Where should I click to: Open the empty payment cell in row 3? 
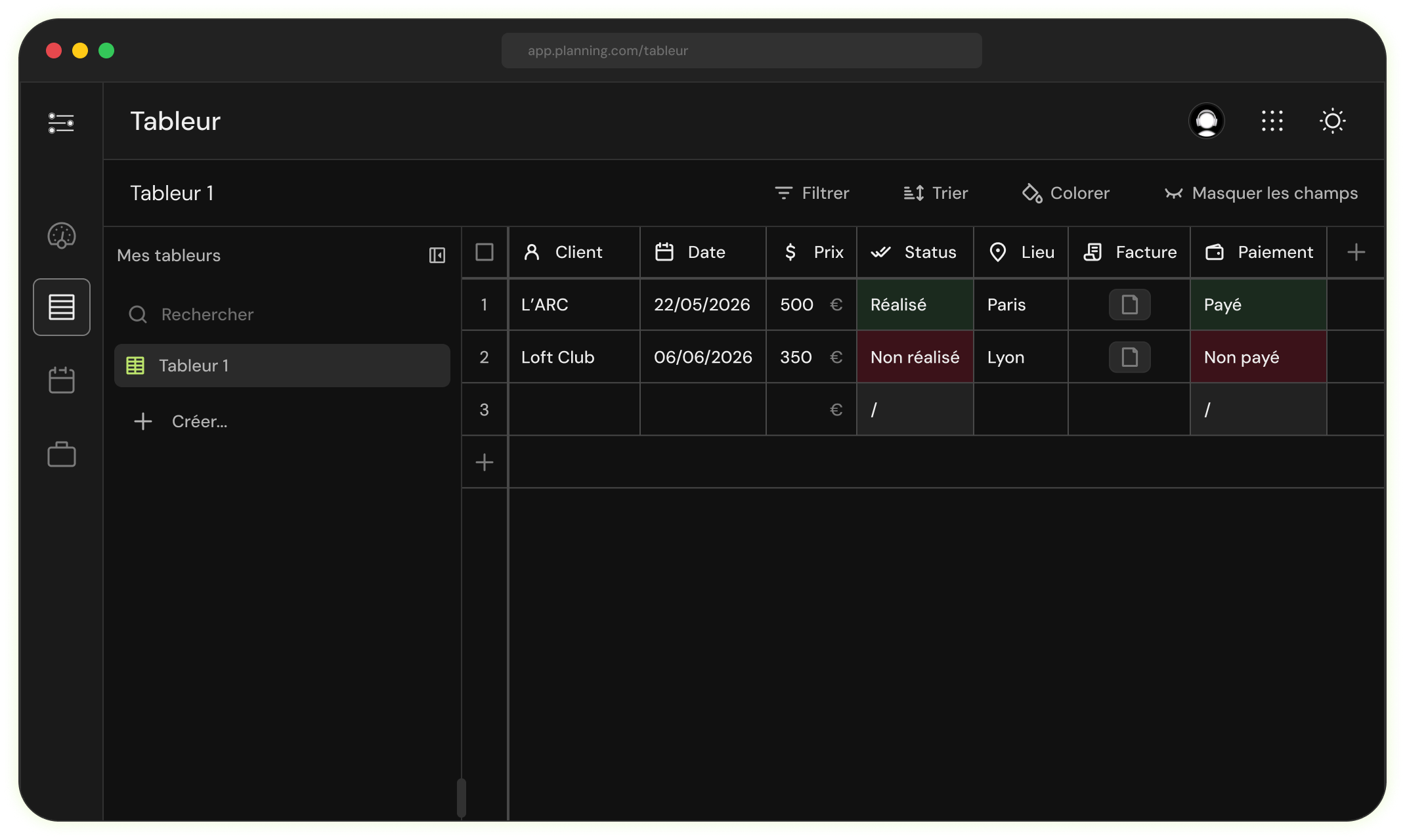point(1259,409)
